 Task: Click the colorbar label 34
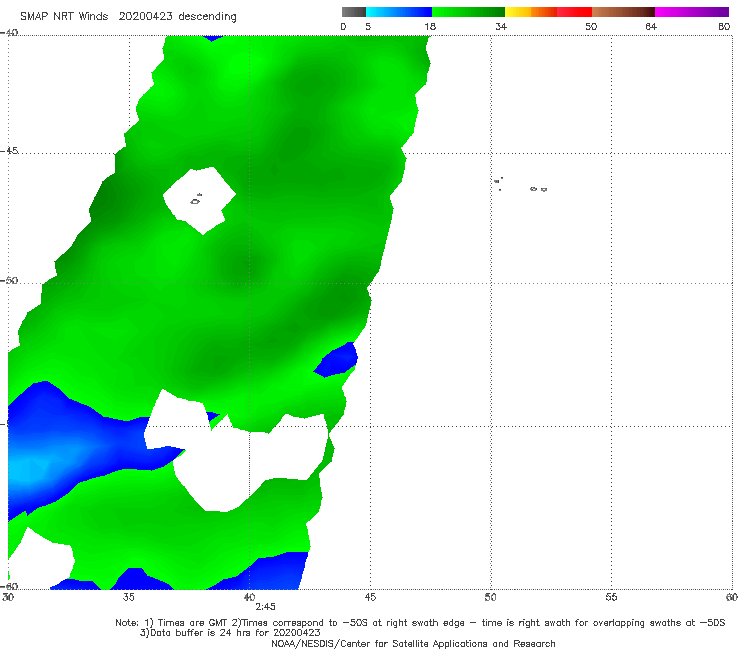pos(501,26)
